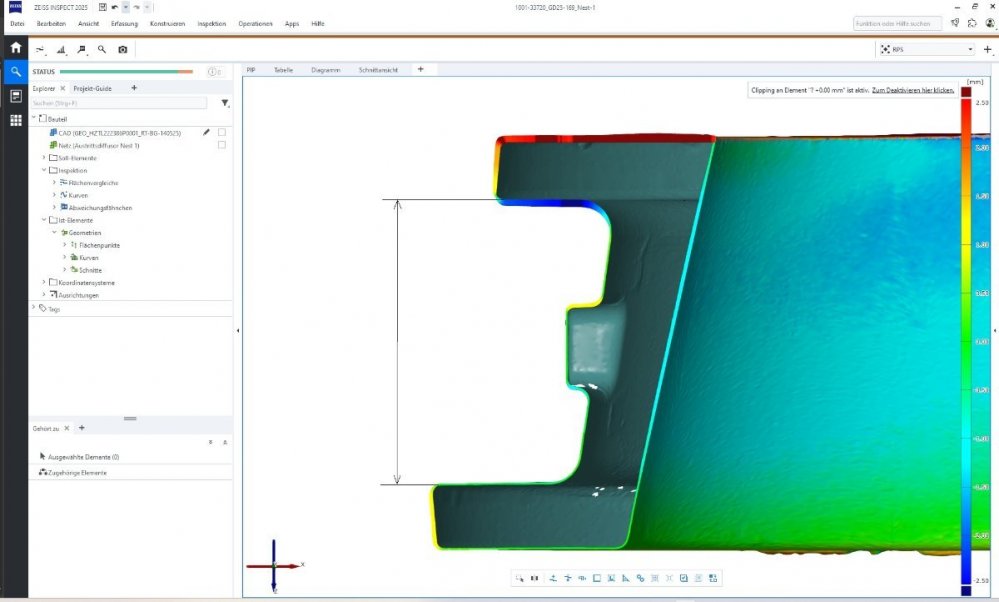Viewport: 999px width, 602px height.
Task: Click the camera snapshot icon in toolbar
Action: 122,49
